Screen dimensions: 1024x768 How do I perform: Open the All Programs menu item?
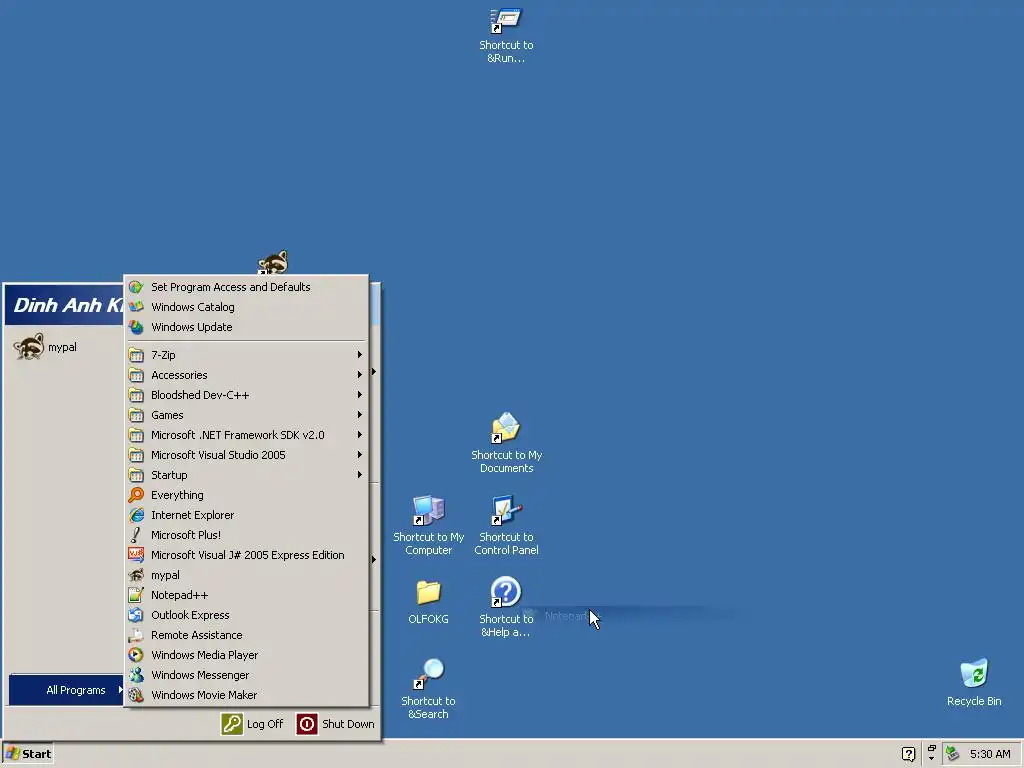[66, 690]
